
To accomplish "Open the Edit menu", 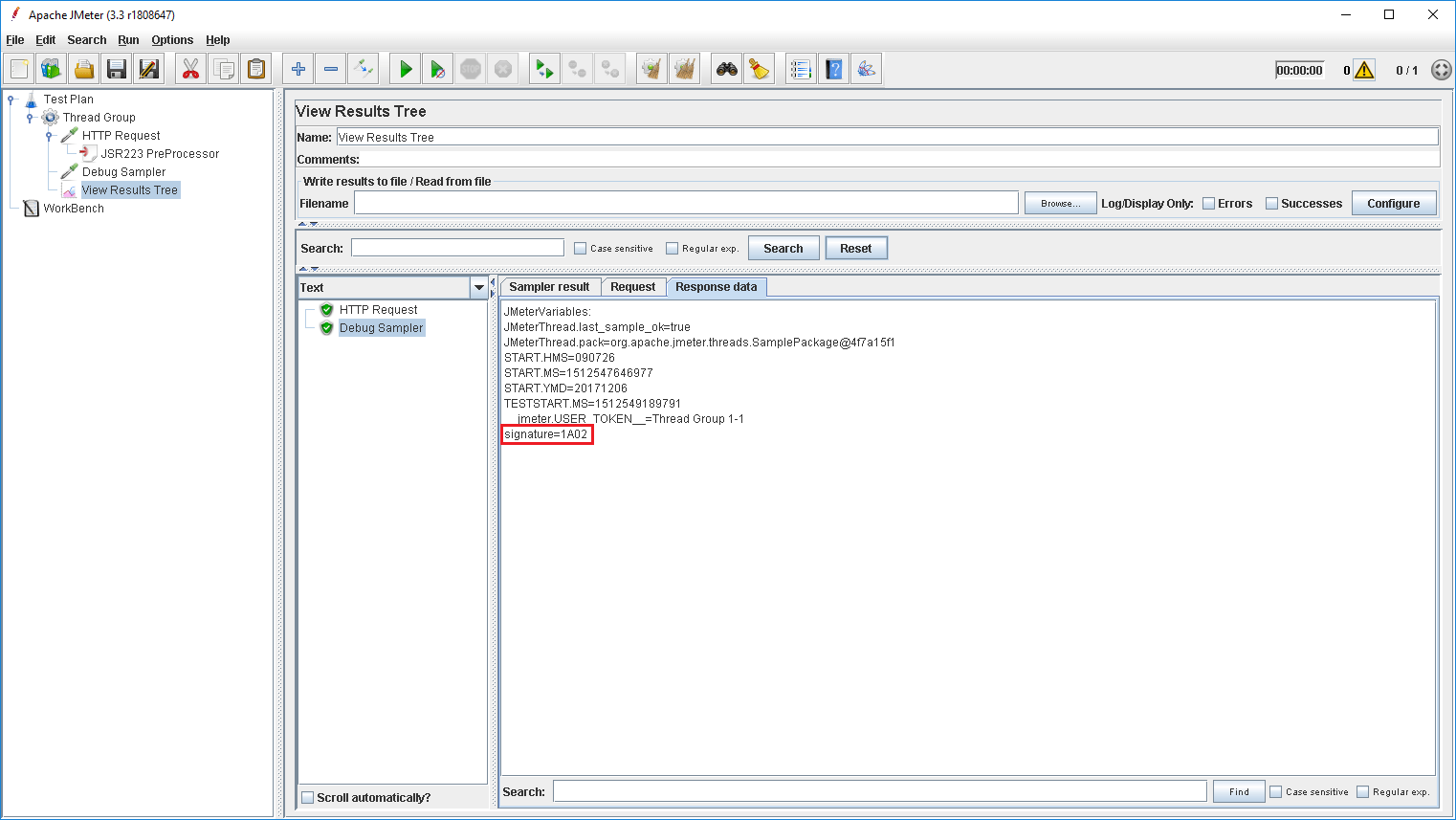I will click(x=46, y=40).
